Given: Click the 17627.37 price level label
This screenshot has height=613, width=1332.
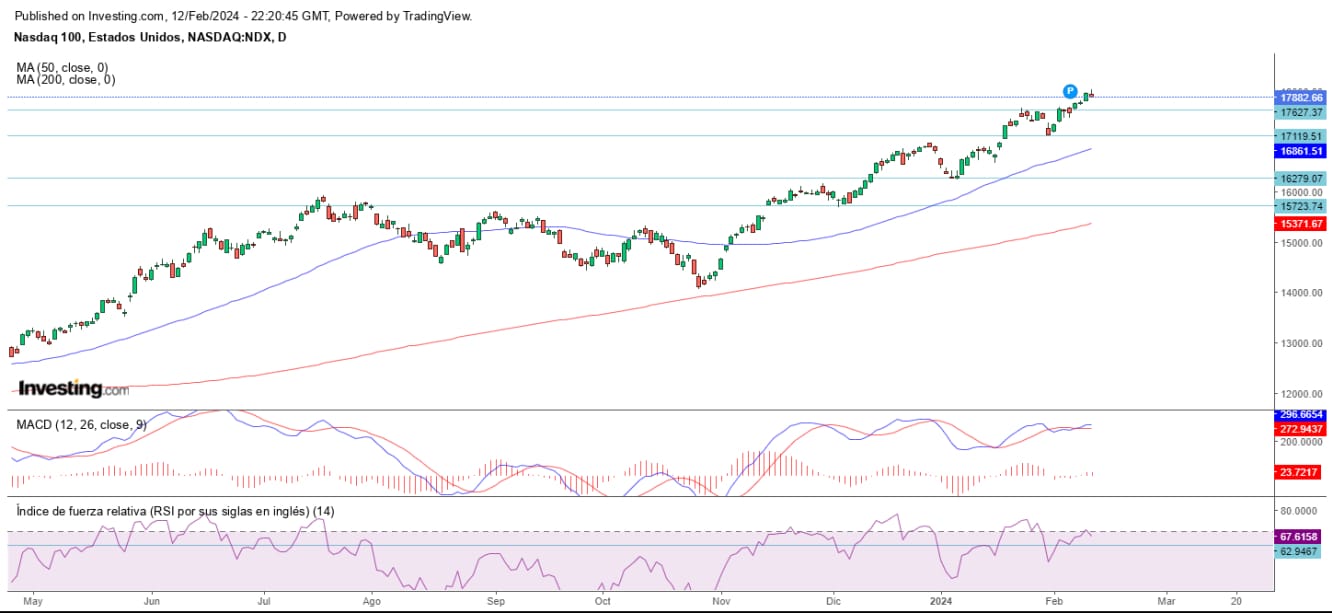Looking at the screenshot, I should (1301, 113).
